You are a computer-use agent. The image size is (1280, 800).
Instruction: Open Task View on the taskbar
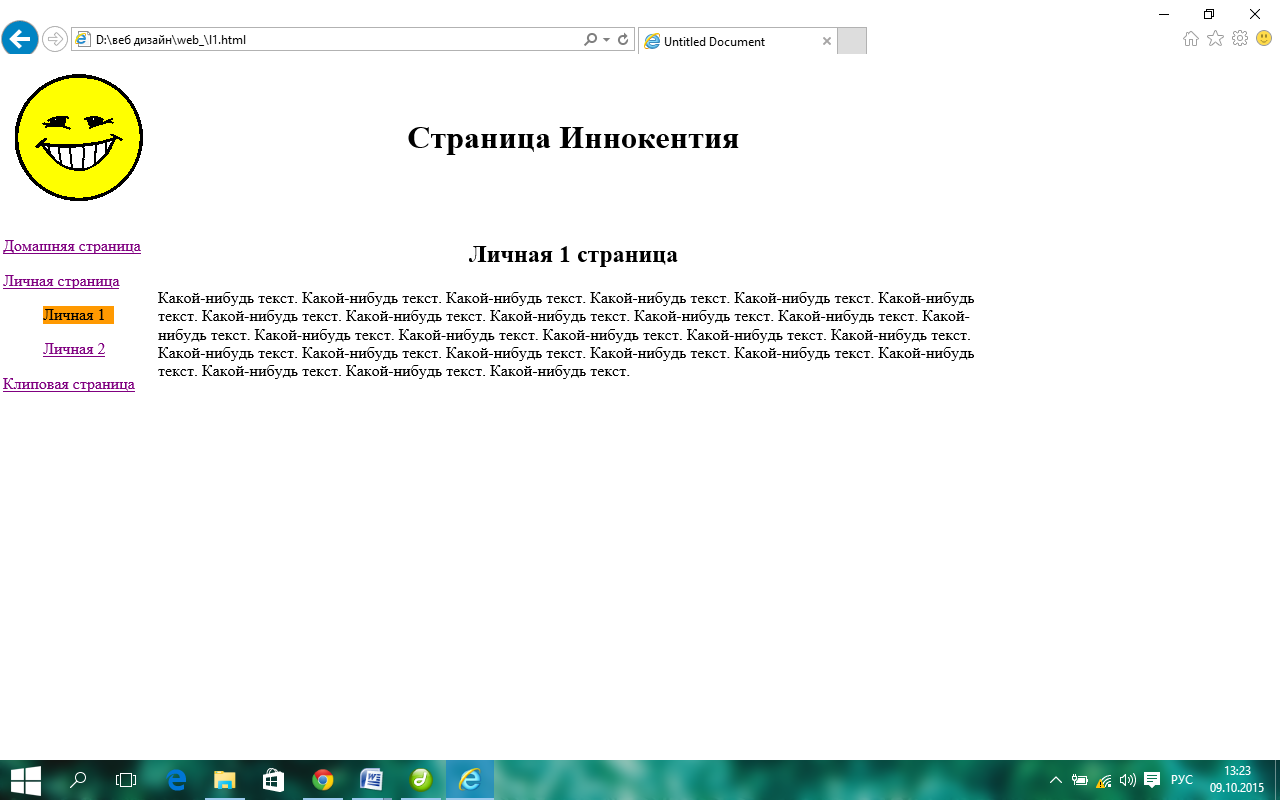126,780
